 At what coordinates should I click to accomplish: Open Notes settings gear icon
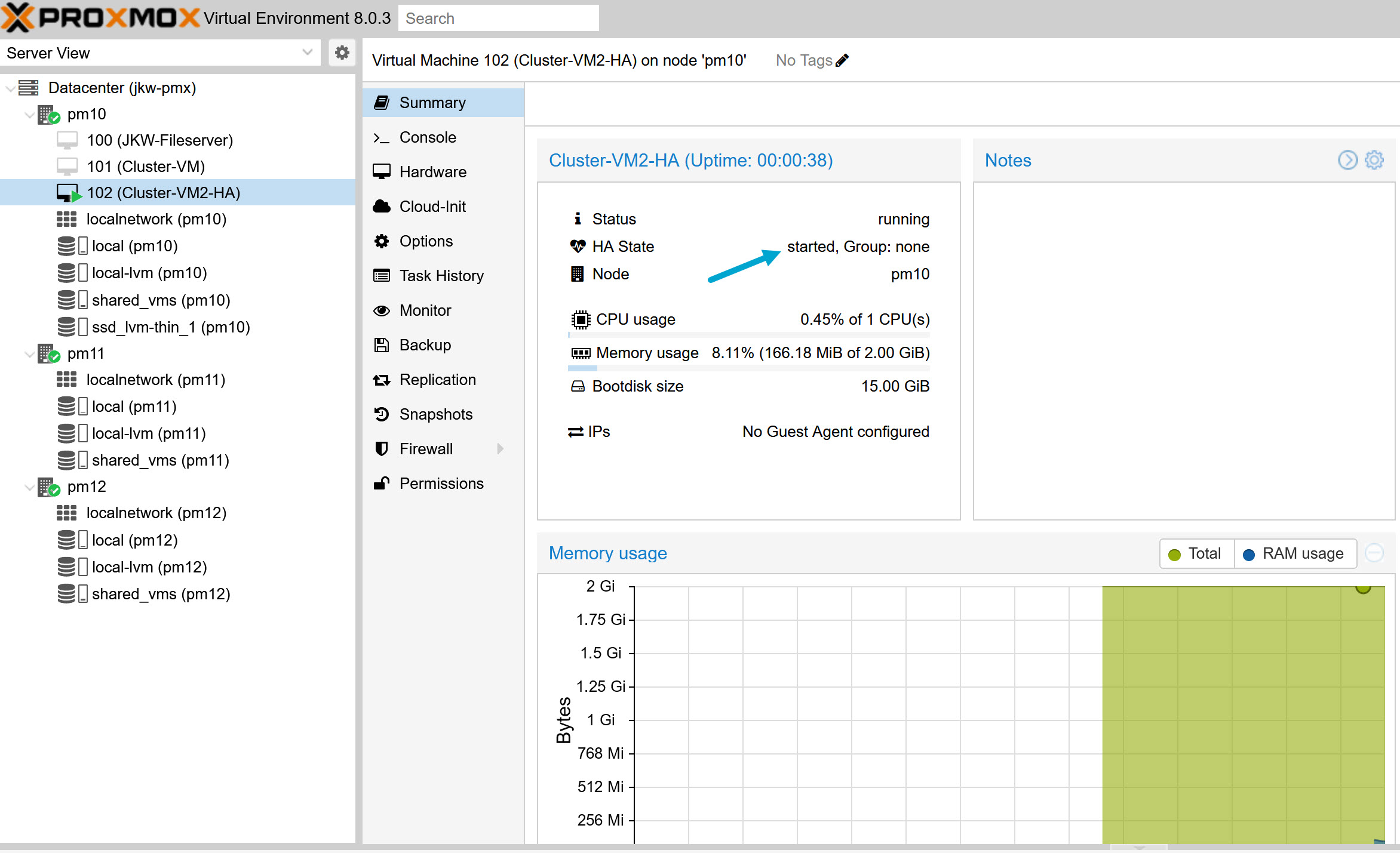pos(1374,160)
